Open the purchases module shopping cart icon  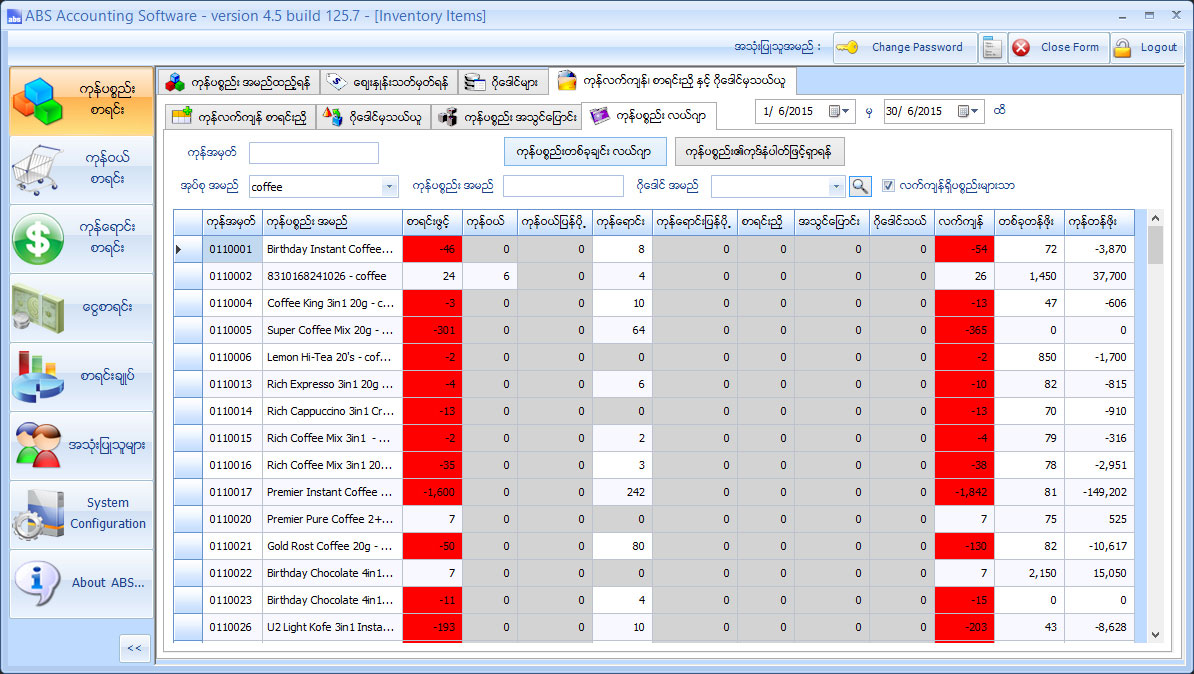[x=81, y=169]
